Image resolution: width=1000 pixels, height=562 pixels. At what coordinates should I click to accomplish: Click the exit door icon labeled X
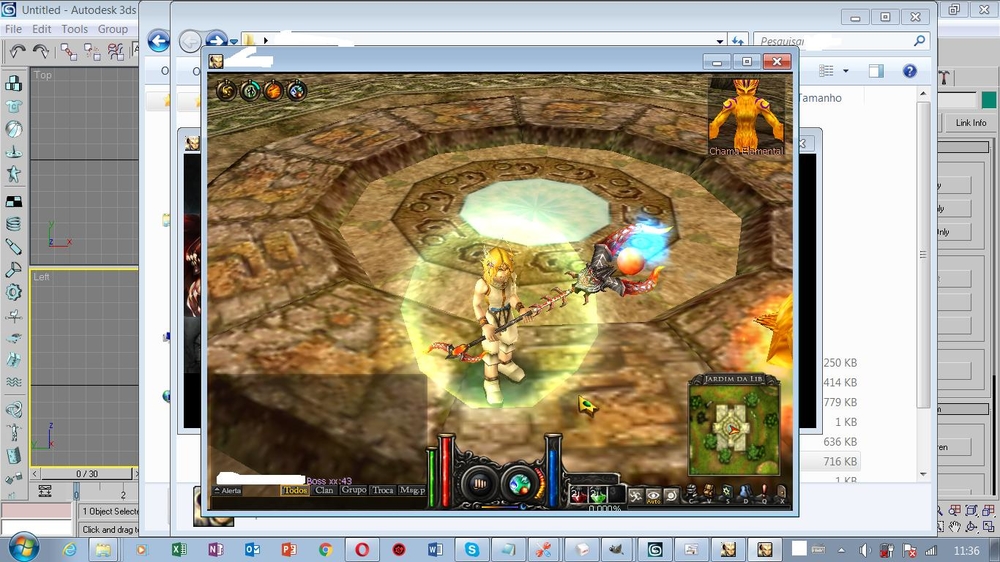(782, 493)
